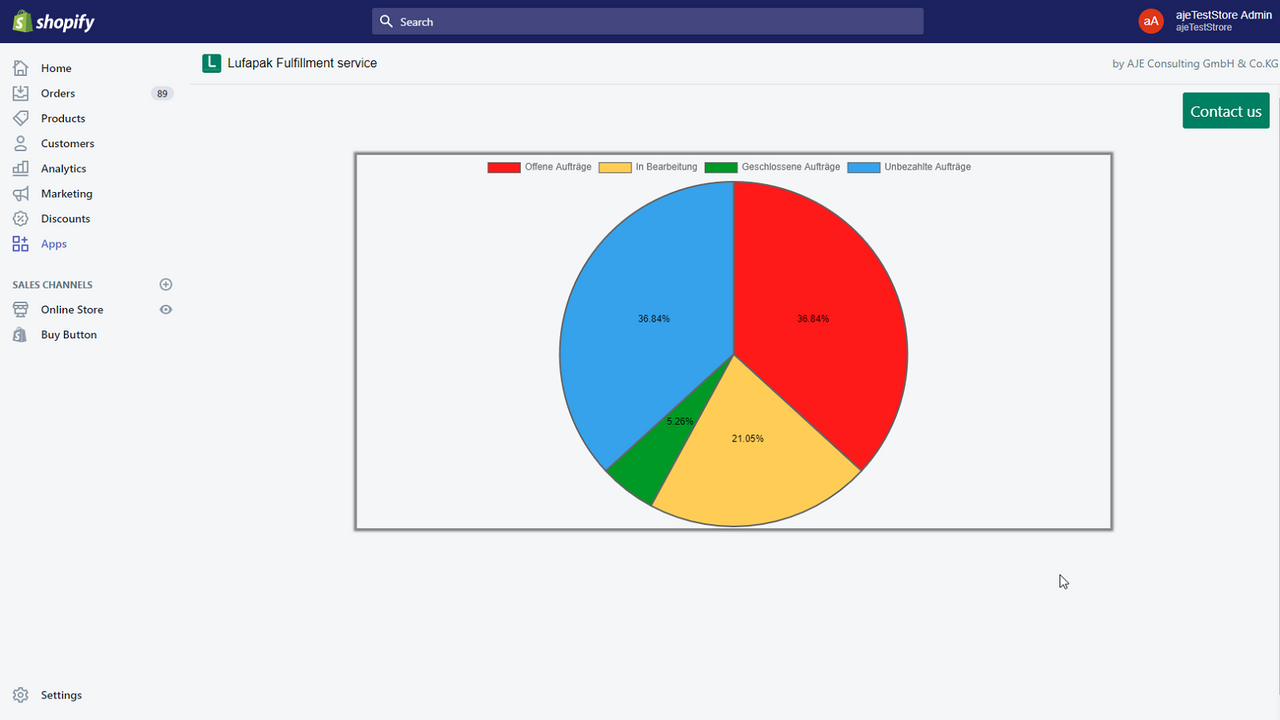Open the Analytics bar chart icon
The image size is (1280, 720).
20,168
